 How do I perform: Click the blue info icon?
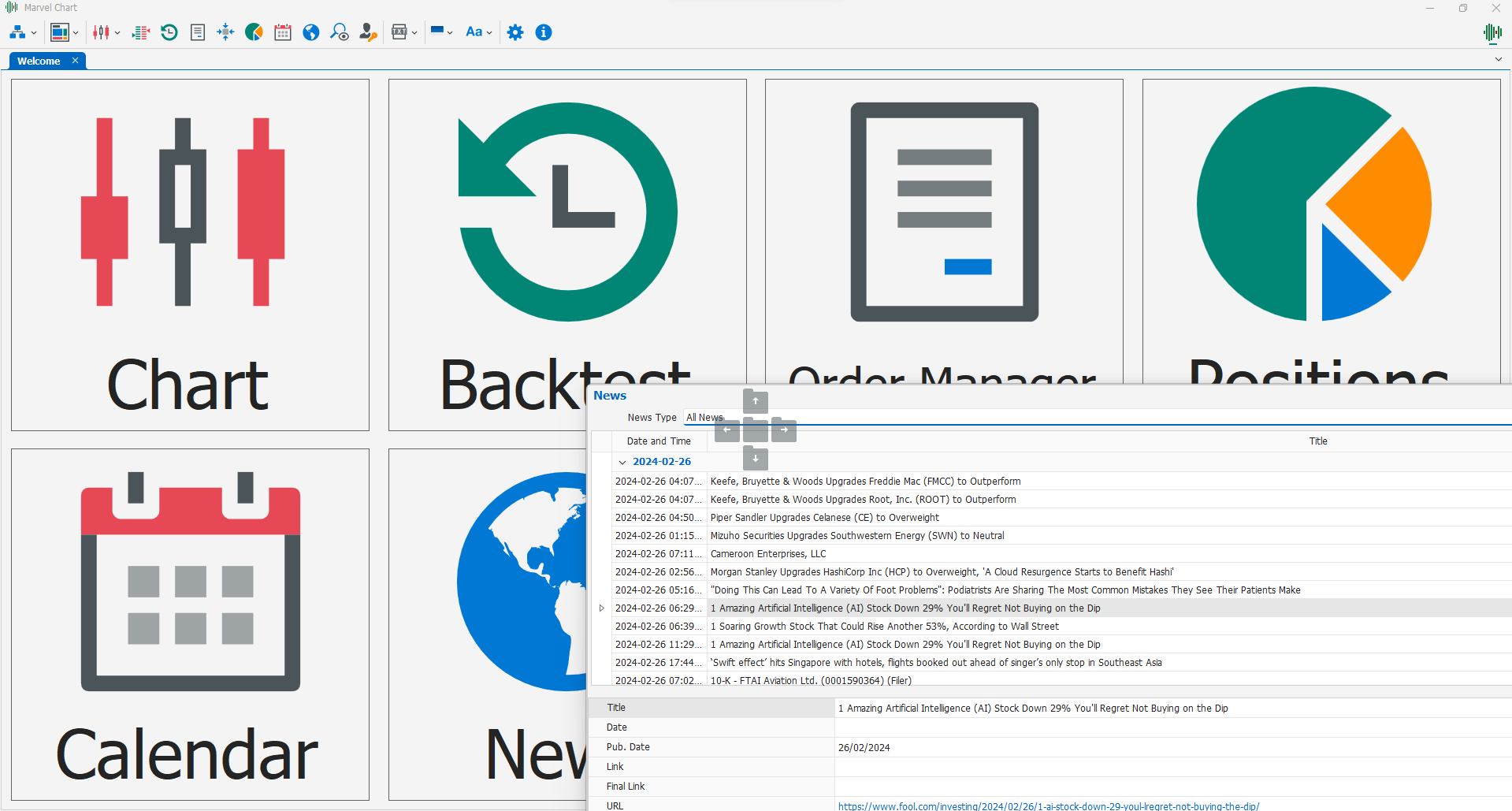[544, 32]
